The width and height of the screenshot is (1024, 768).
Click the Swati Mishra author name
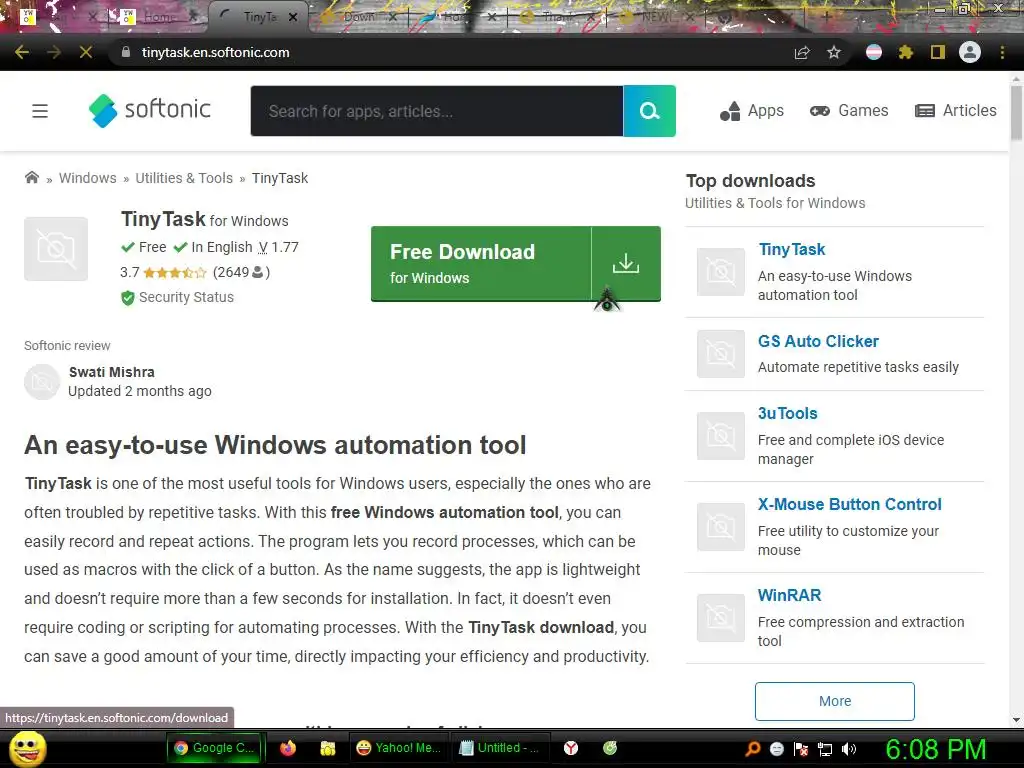(x=112, y=372)
